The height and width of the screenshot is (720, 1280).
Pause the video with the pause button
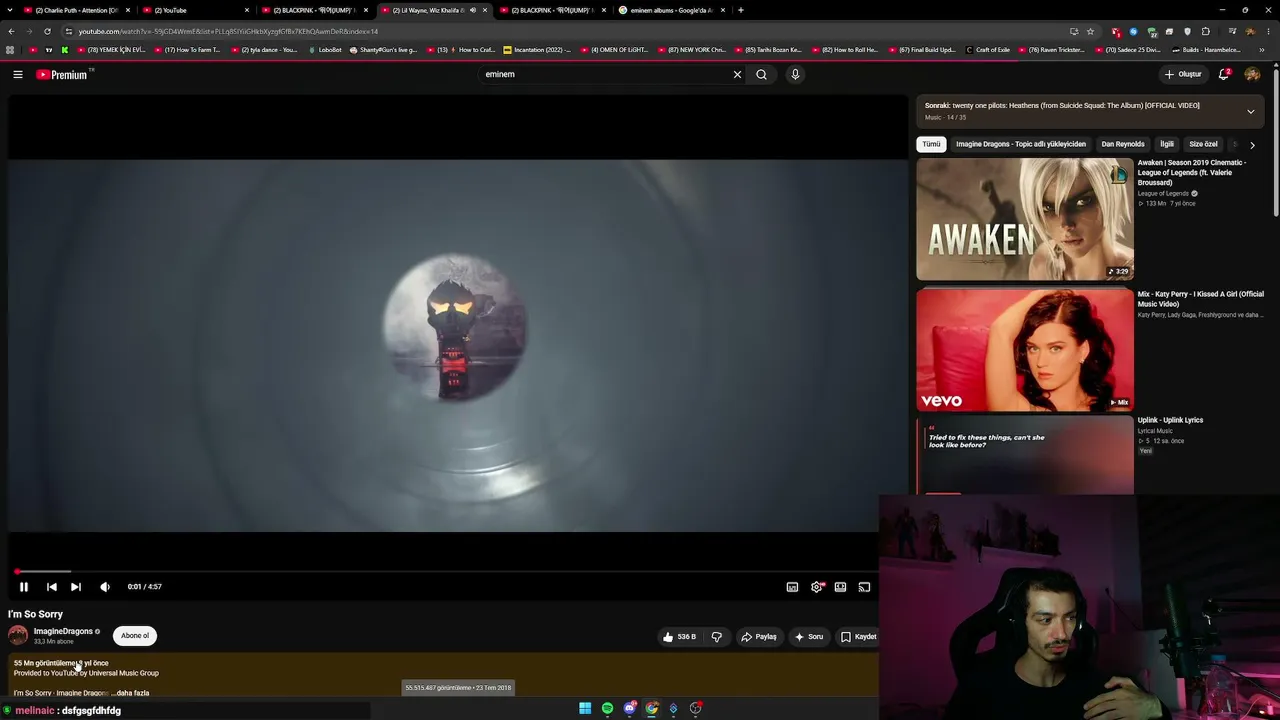tap(24, 587)
